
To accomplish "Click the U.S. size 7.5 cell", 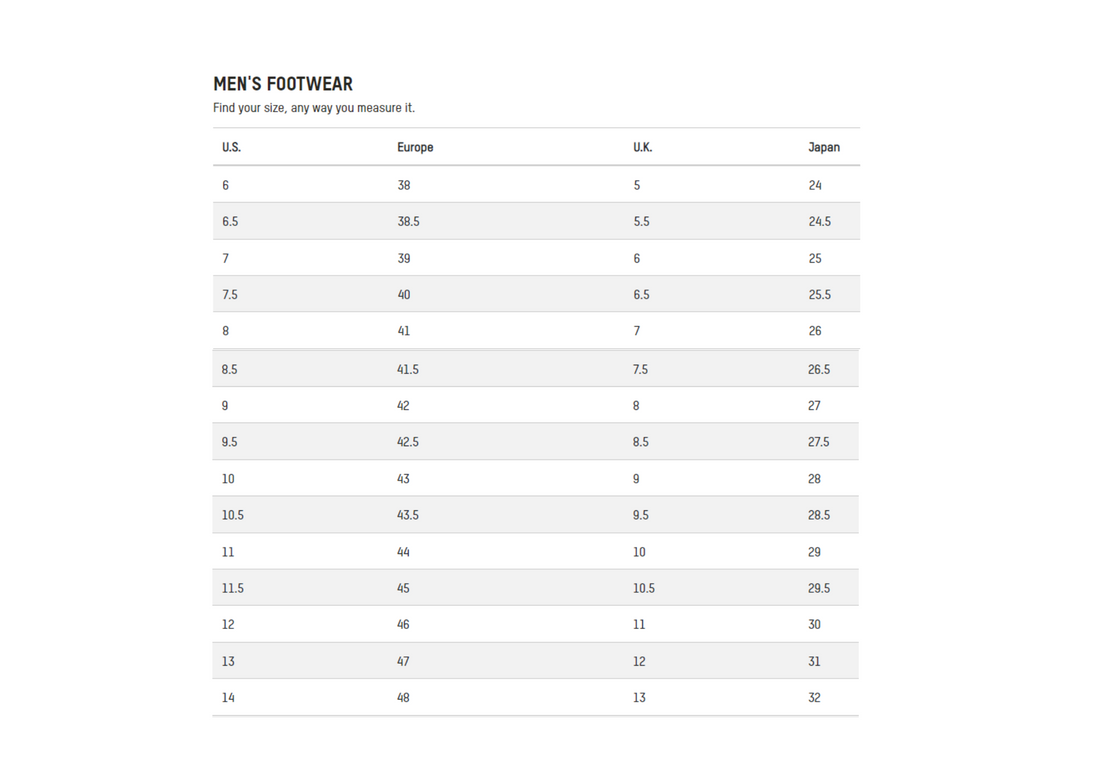I will (230, 294).
